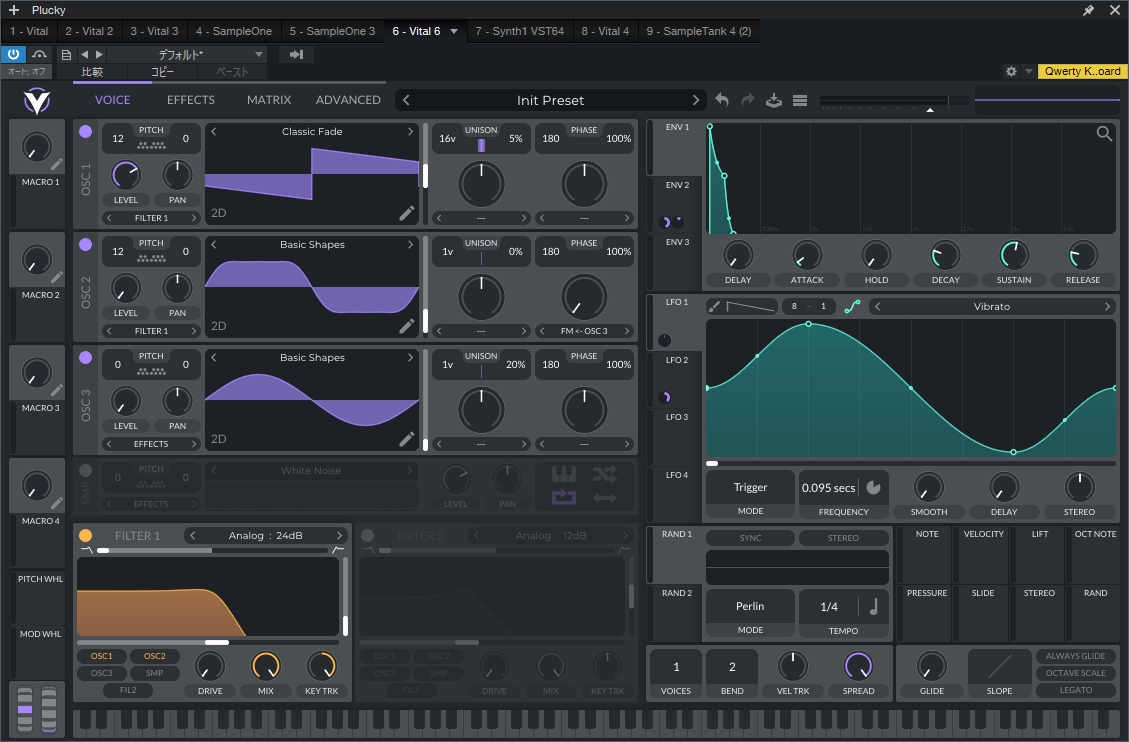Open the hamburger menu icon
The height and width of the screenshot is (742, 1129).
799,100
